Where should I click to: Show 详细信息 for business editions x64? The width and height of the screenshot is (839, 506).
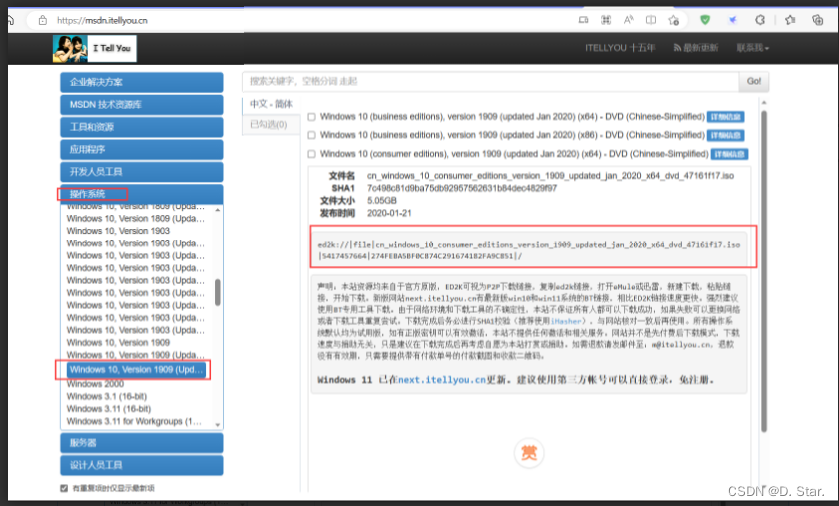(725, 117)
